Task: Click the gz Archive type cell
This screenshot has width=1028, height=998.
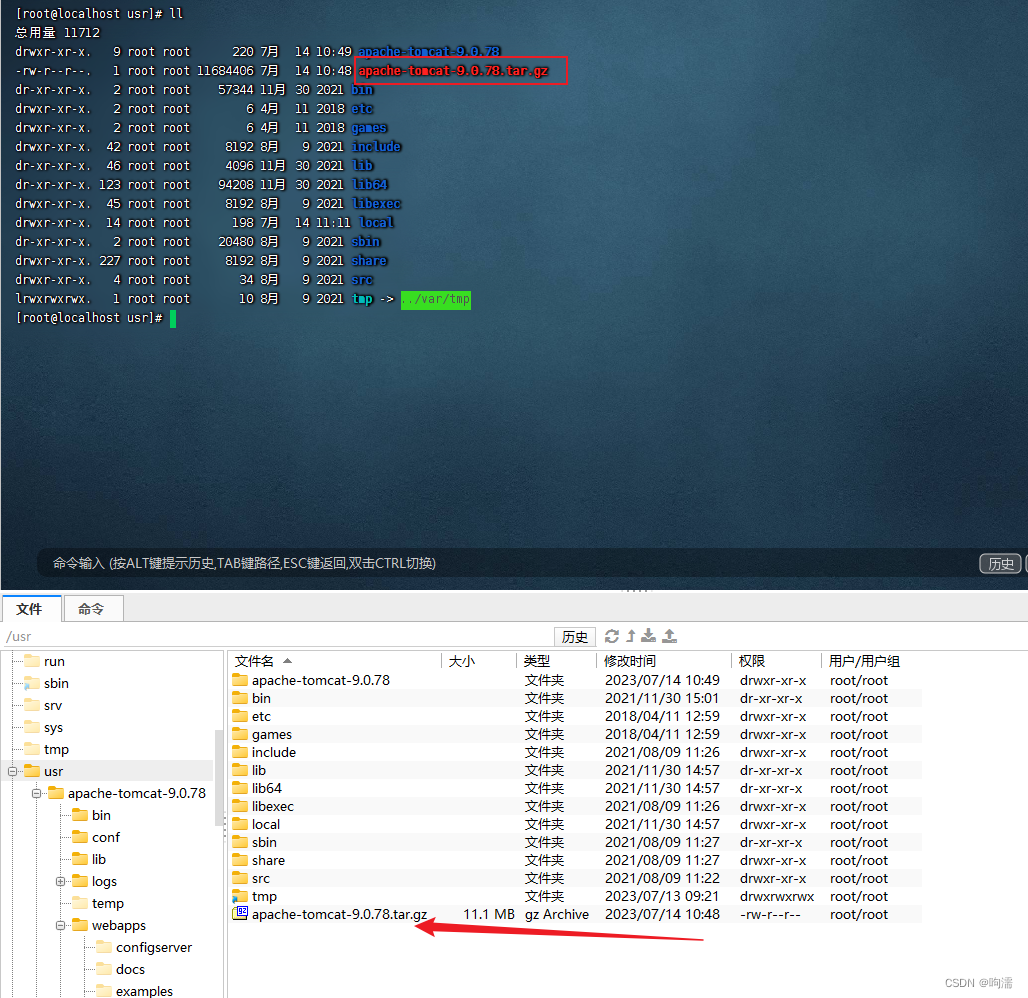Action: click(557, 914)
